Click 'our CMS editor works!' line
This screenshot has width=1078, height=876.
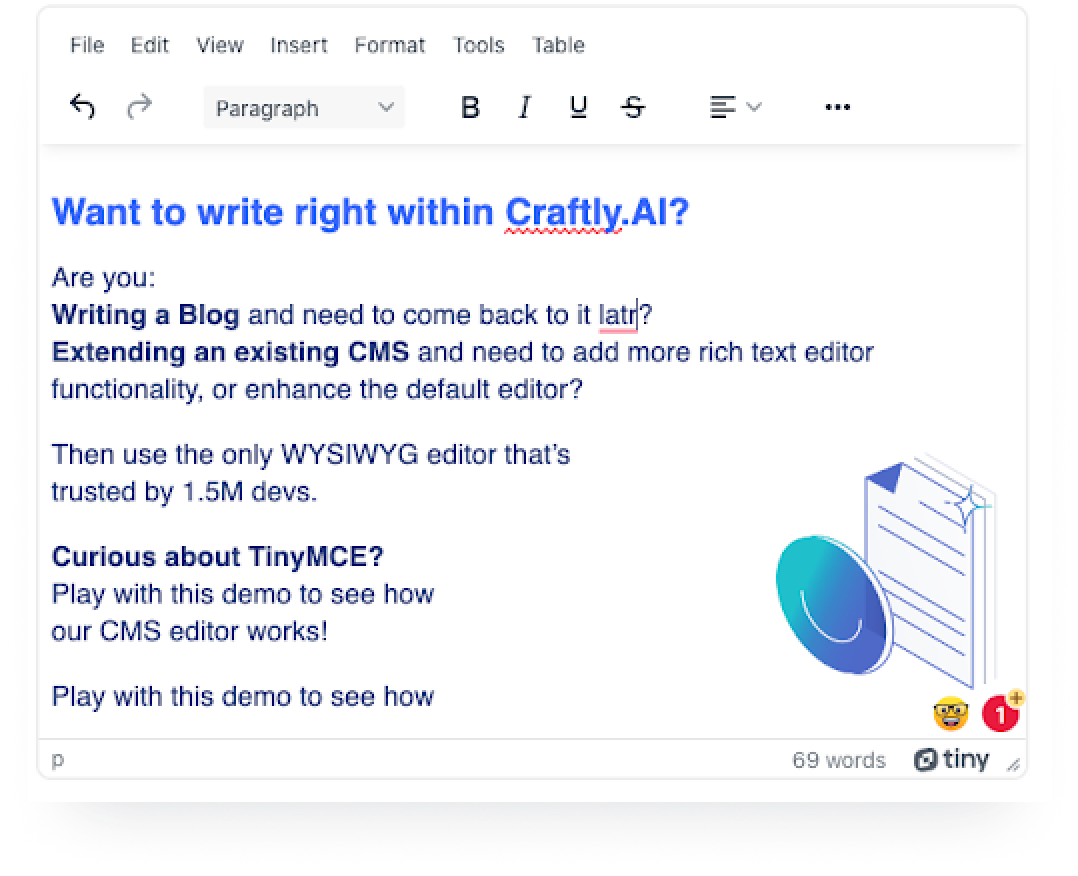(x=190, y=631)
